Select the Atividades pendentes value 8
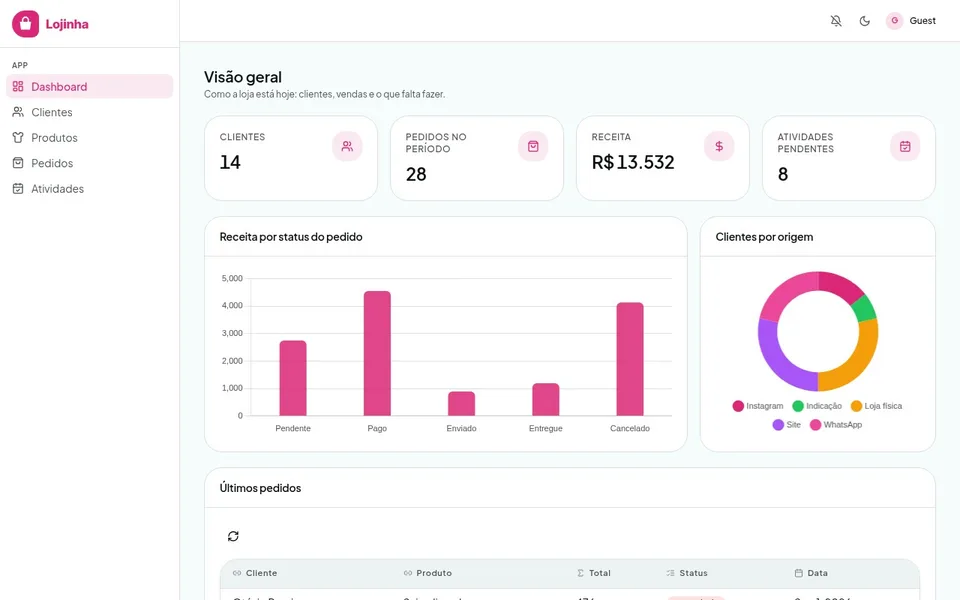The width and height of the screenshot is (960, 600). click(782, 174)
